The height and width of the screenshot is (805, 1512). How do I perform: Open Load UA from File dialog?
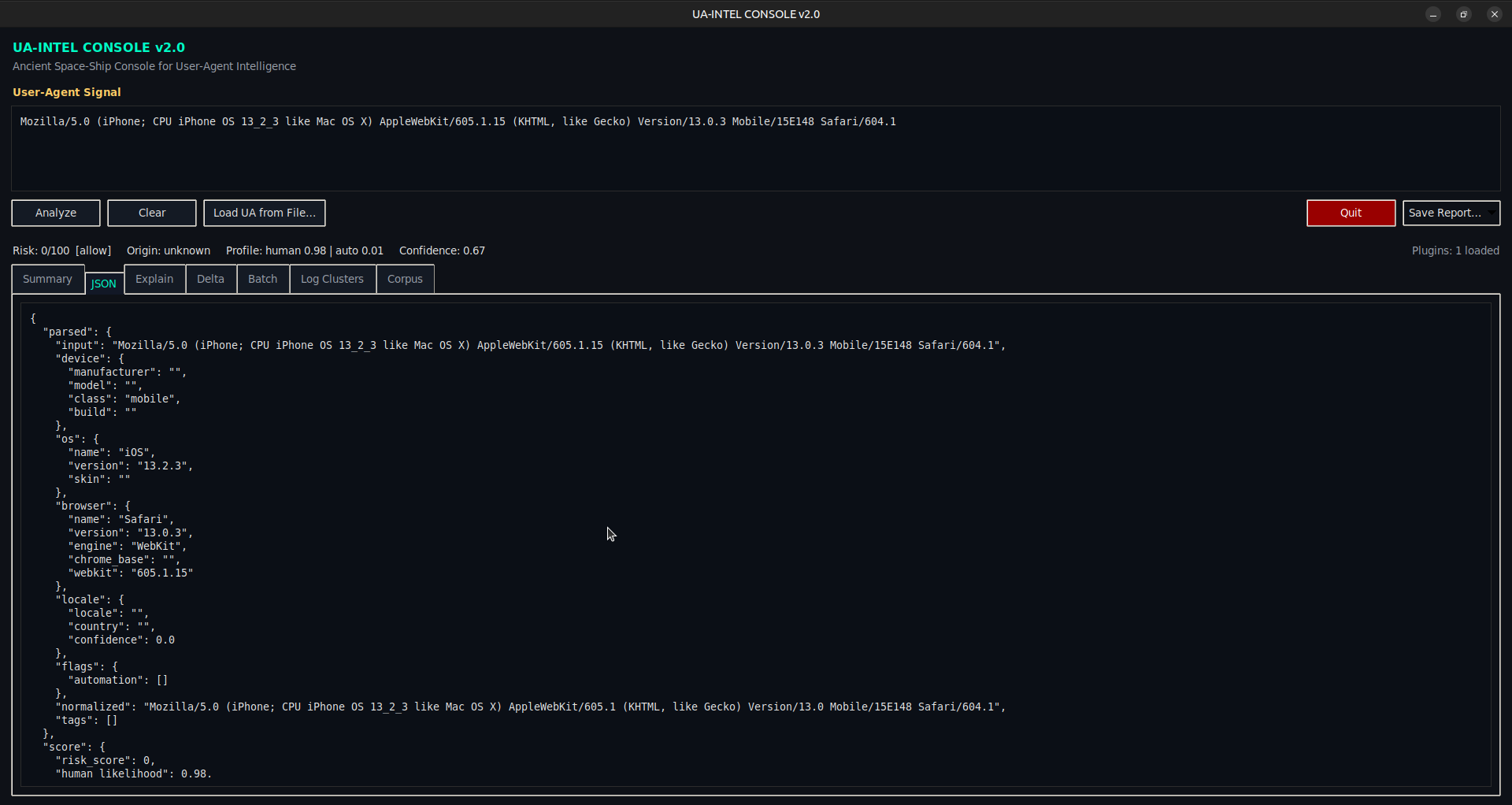(264, 213)
